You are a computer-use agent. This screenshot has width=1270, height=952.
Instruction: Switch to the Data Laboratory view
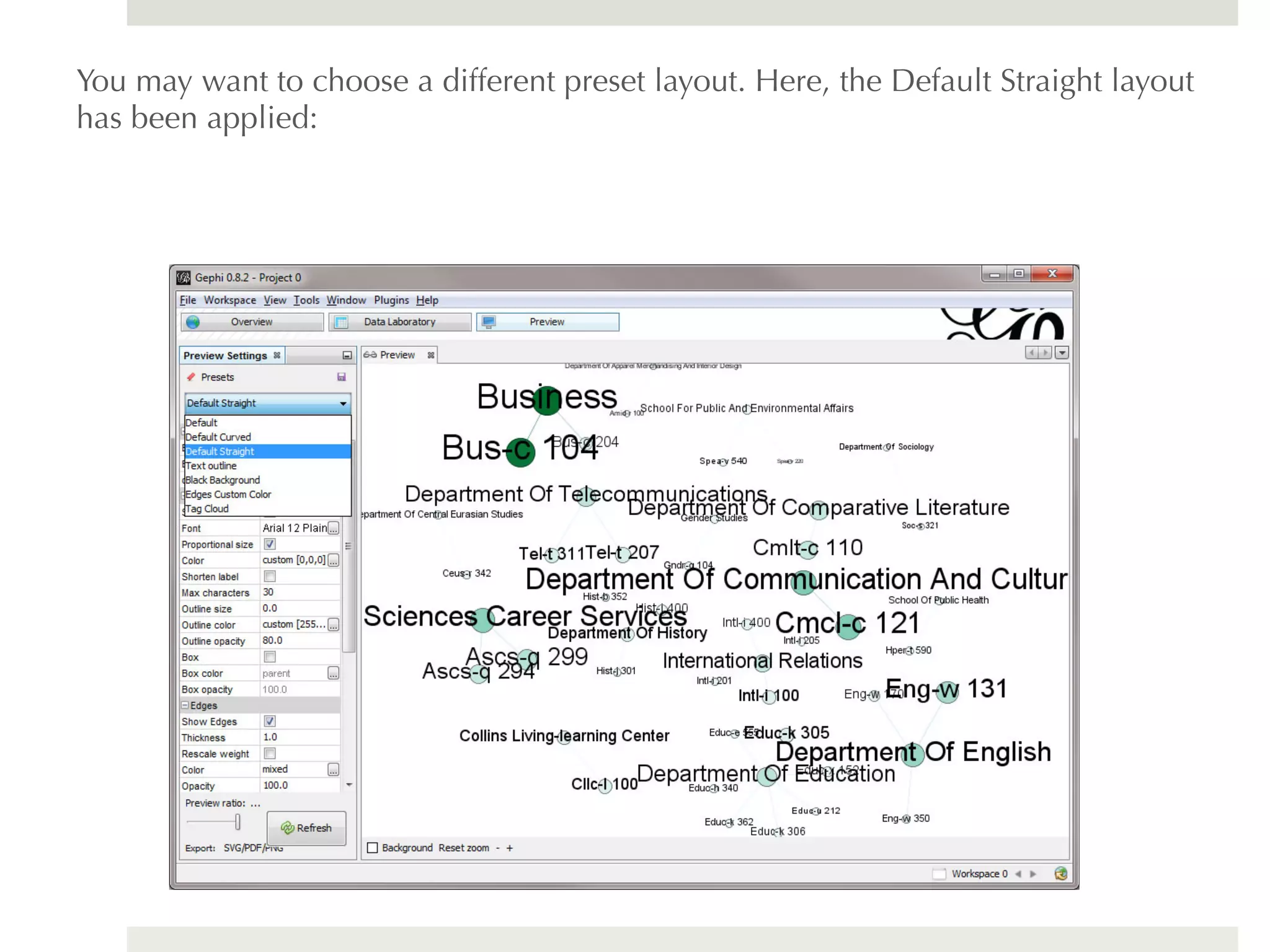pos(400,322)
